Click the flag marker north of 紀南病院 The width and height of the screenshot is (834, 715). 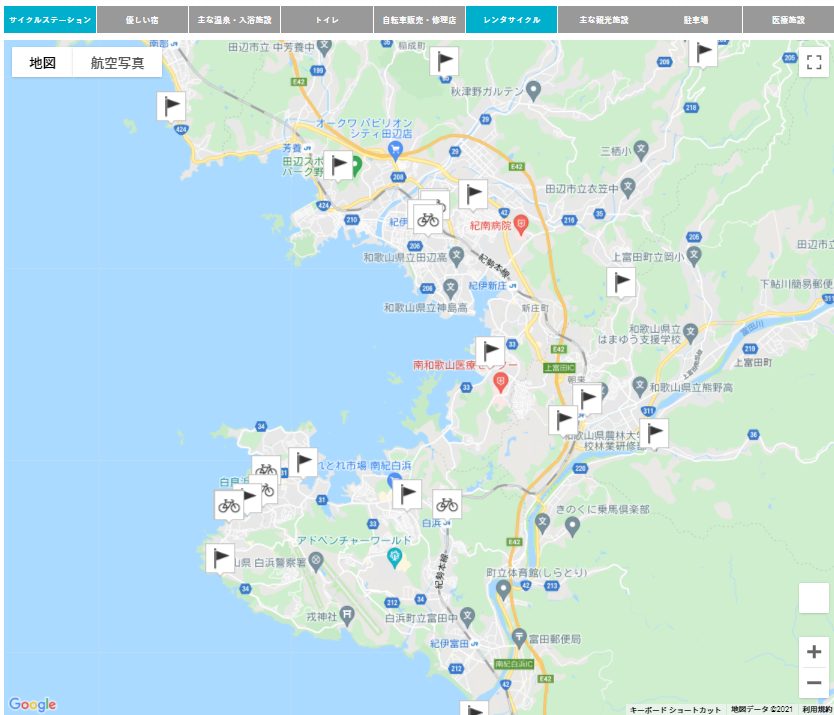[x=473, y=194]
